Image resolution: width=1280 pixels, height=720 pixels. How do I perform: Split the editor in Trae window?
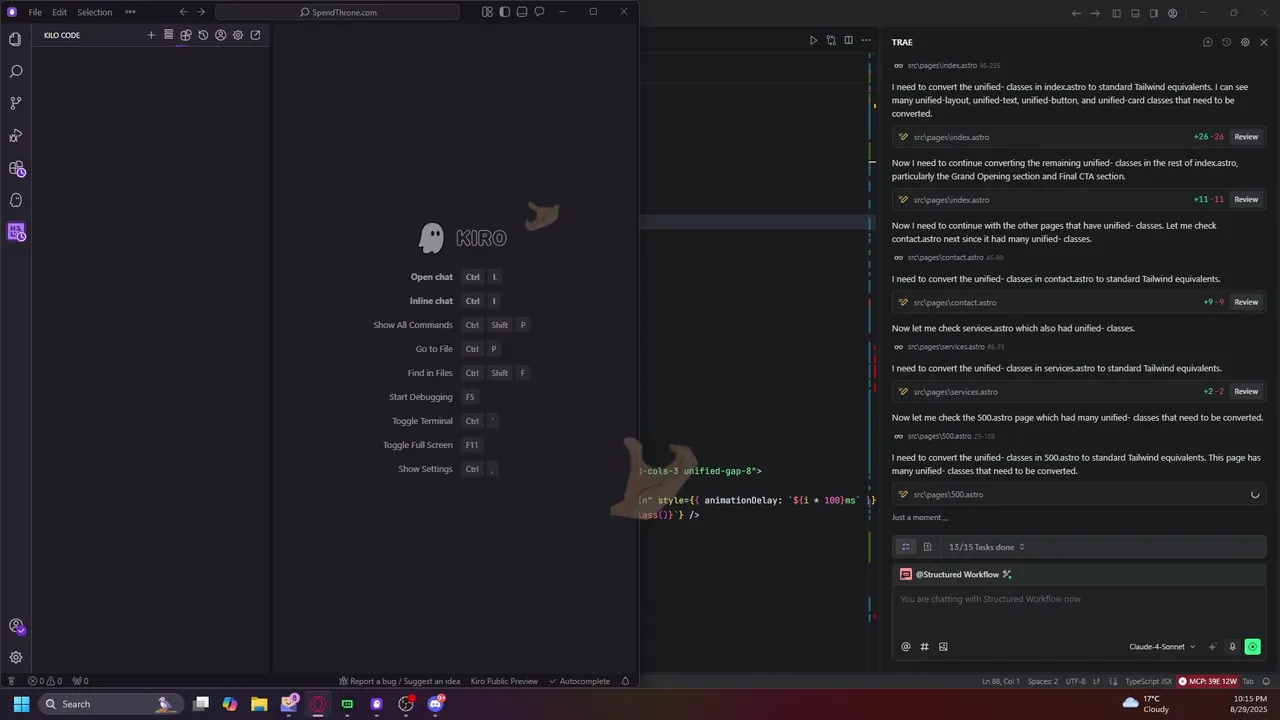tap(848, 40)
